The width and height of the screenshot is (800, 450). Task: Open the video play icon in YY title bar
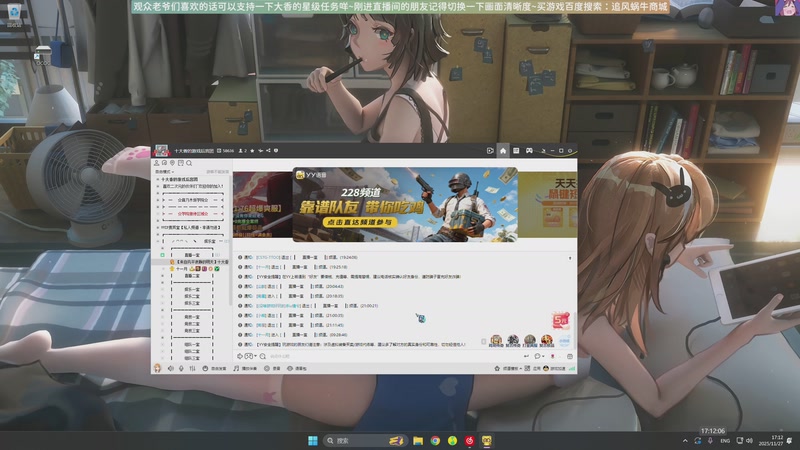(490, 151)
